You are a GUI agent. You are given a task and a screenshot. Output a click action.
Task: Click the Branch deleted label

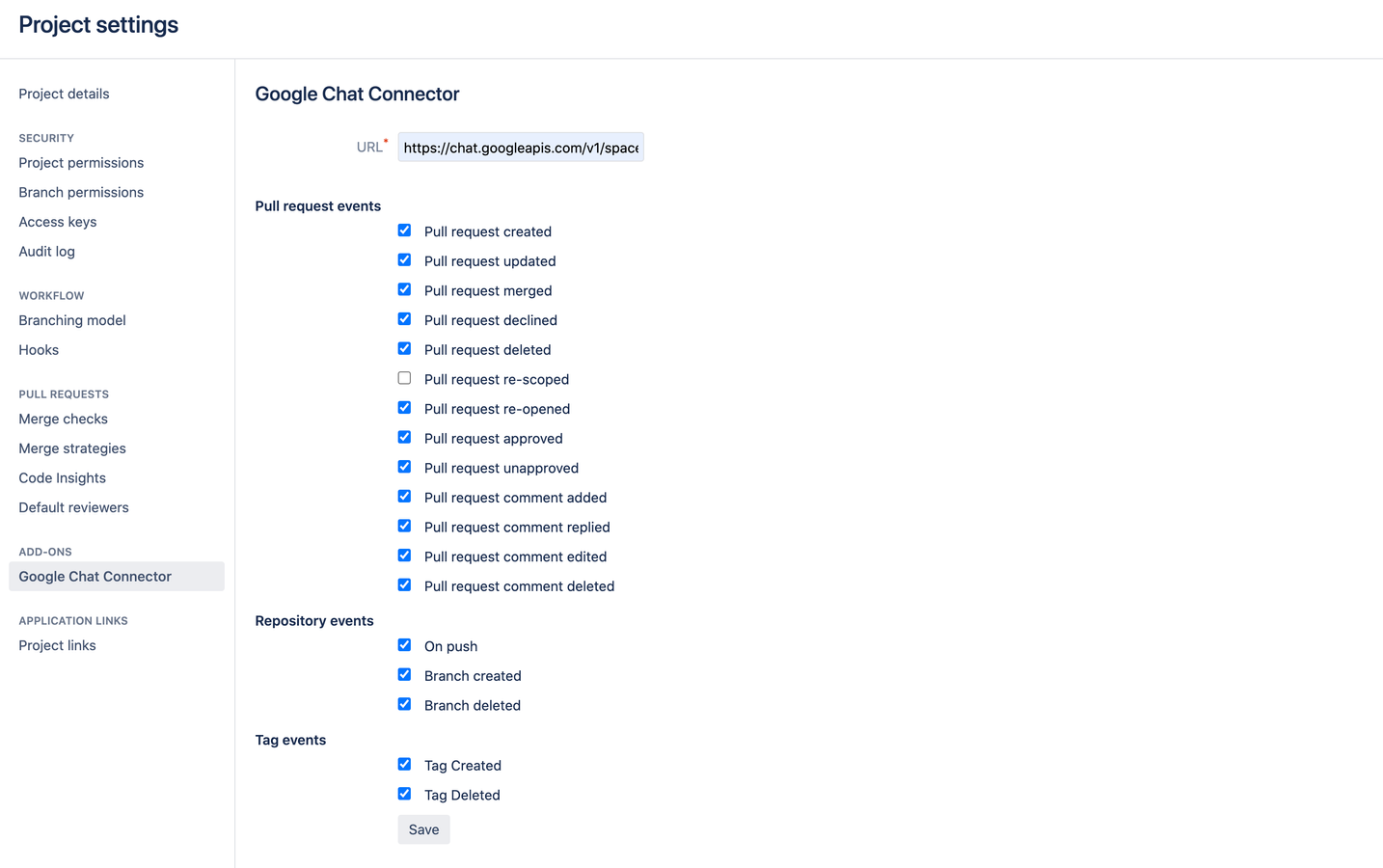pos(473,705)
